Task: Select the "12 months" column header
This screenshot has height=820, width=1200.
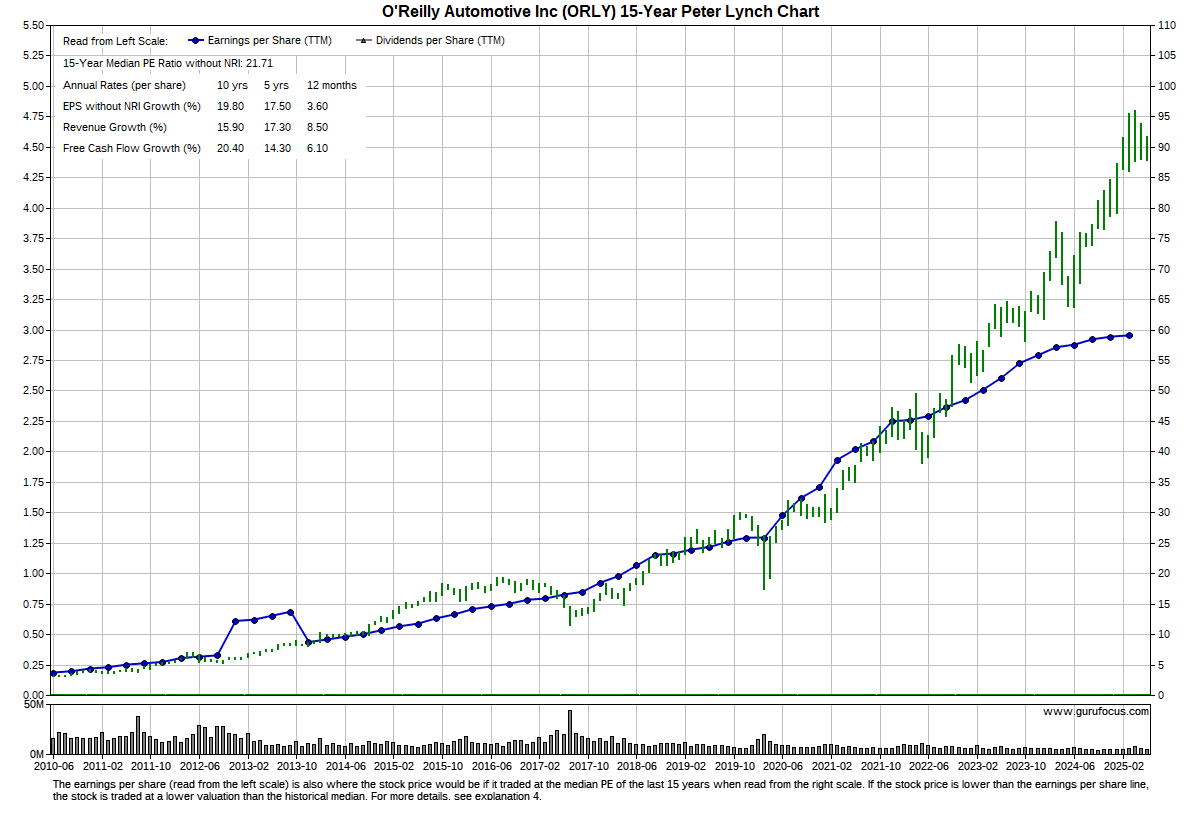Action: (332, 85)
